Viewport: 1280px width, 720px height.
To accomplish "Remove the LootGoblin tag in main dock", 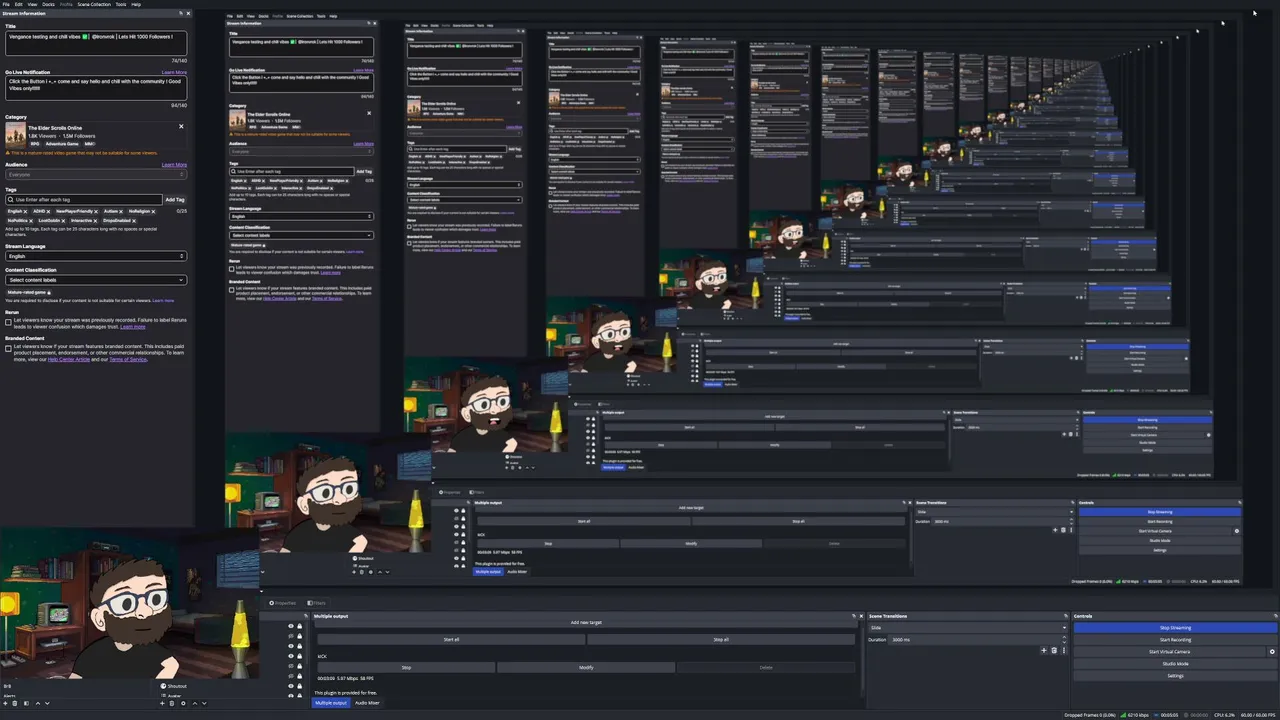I will click(x=63, y=221).
